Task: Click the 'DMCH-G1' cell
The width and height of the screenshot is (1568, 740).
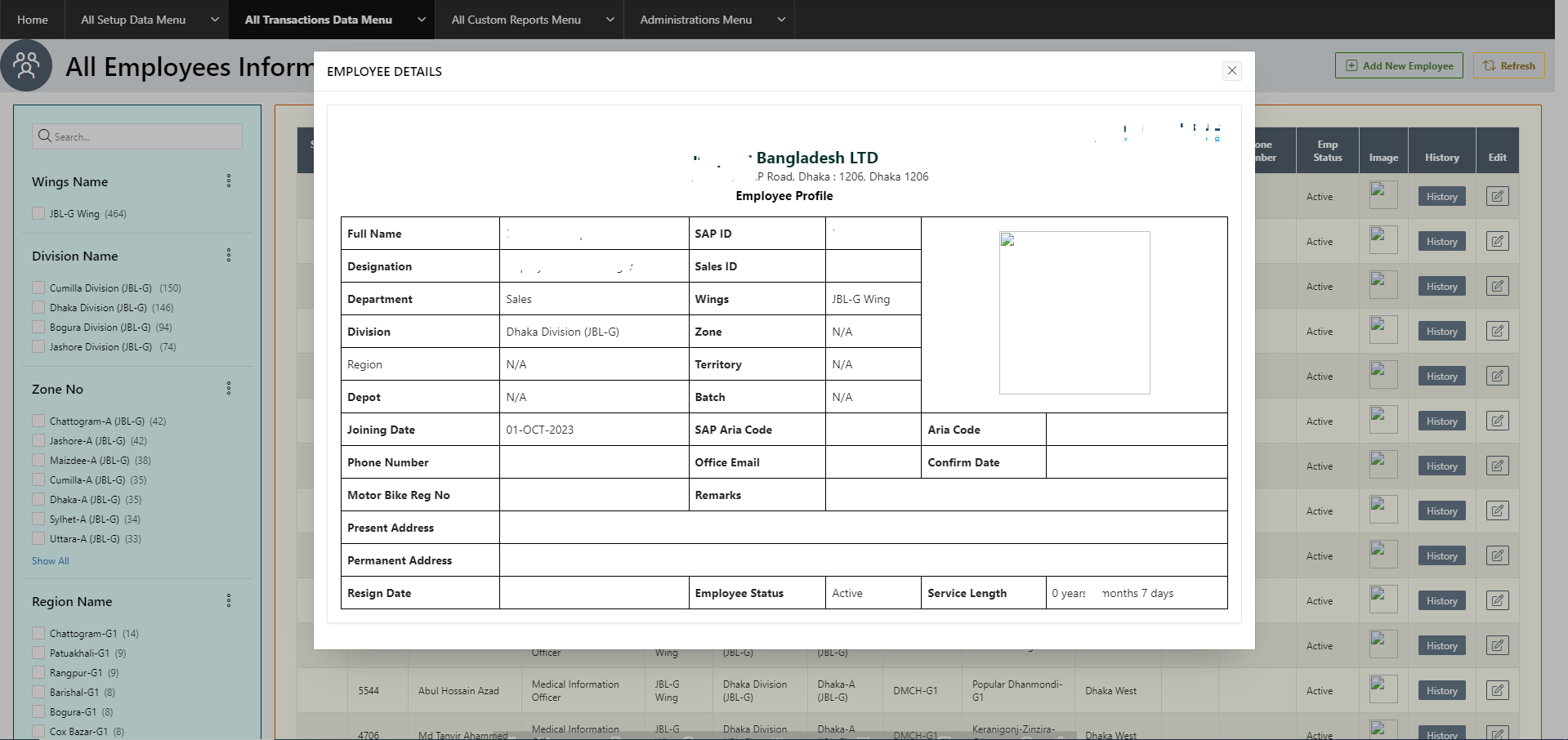Action: tap(915, 690)
